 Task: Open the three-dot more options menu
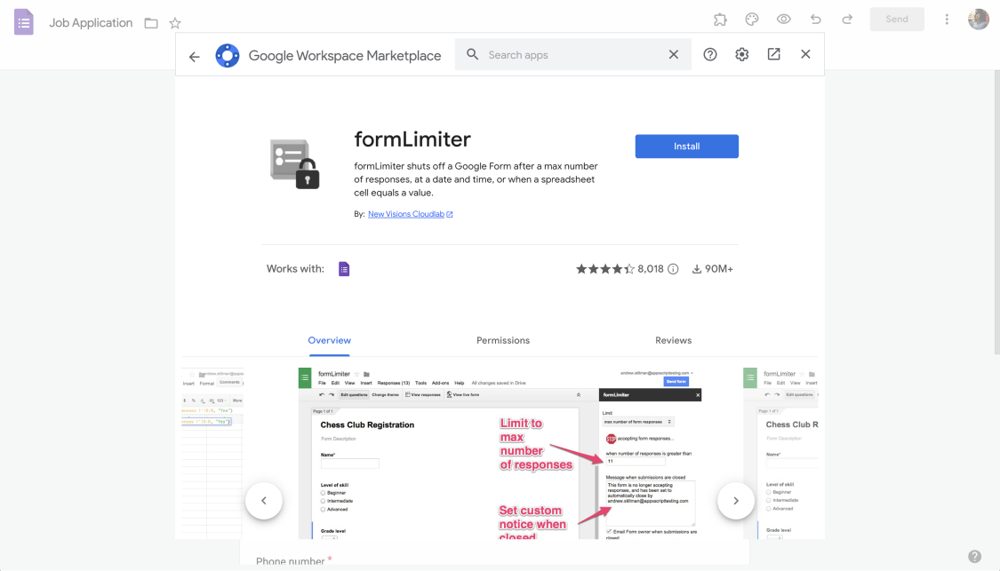[946, 20]
